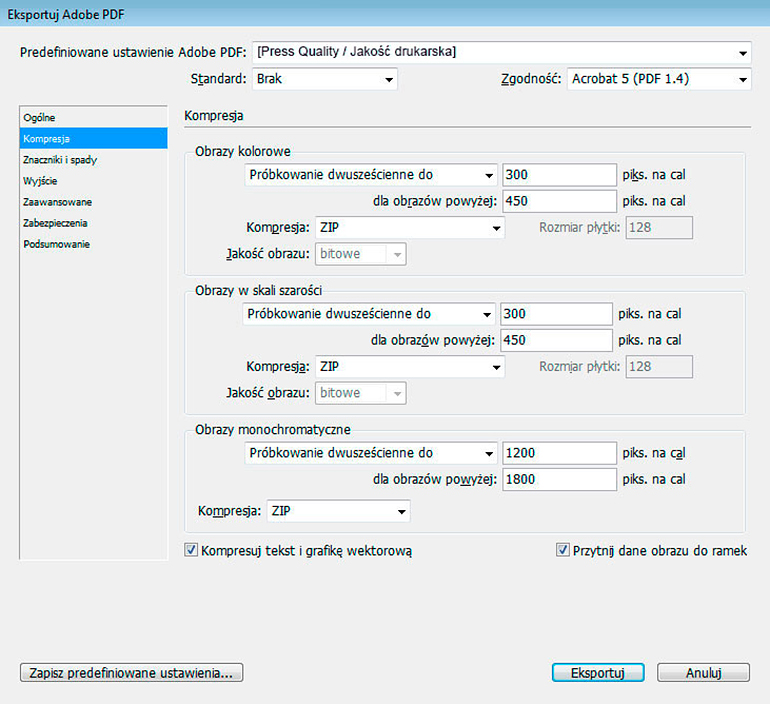Screen dimensions: 770x704
Task: Open the Standard dropdown showing Brak
Action: 325,79
